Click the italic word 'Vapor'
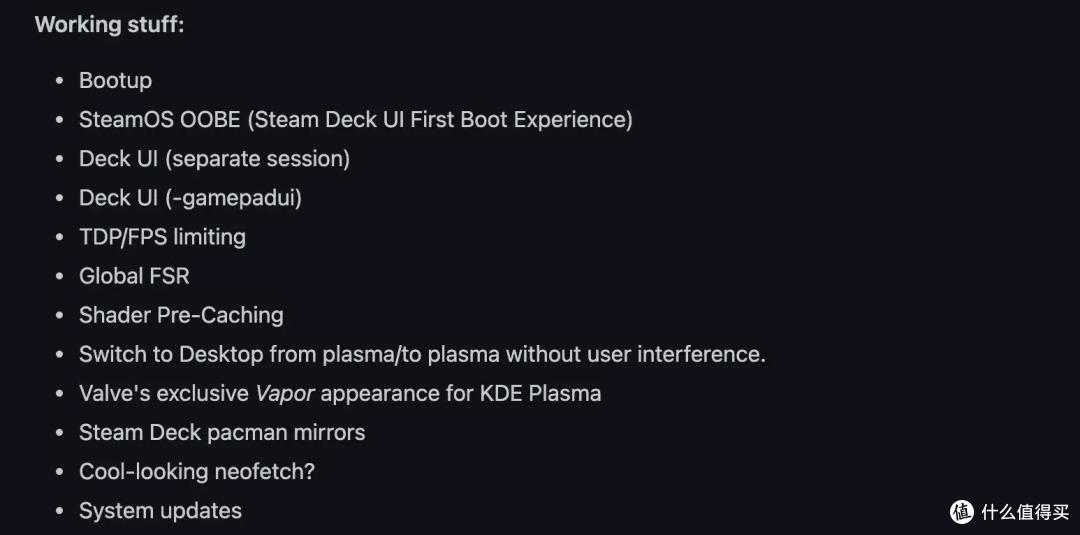 point(285,394)
